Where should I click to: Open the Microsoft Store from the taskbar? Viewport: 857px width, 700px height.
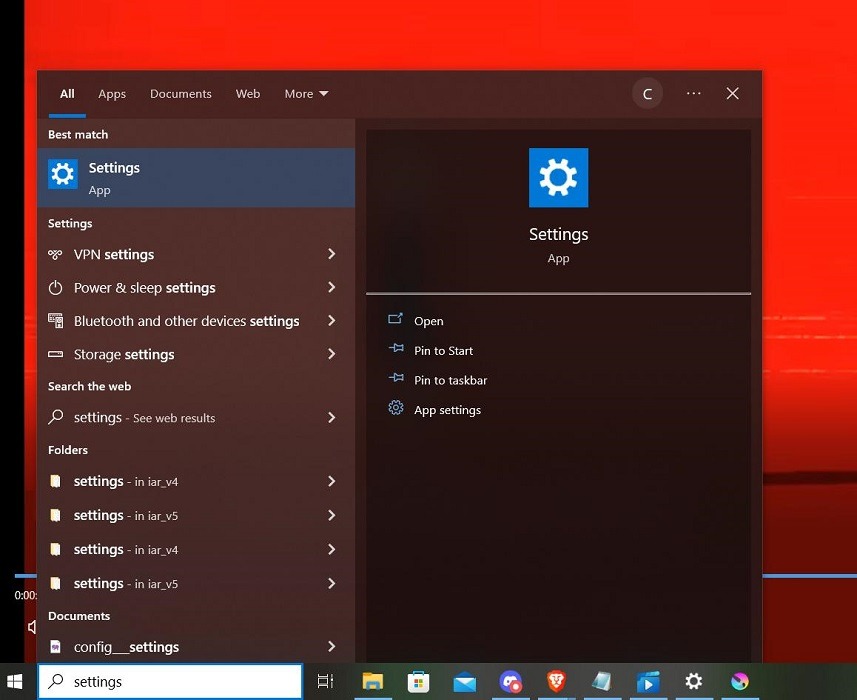419,681
